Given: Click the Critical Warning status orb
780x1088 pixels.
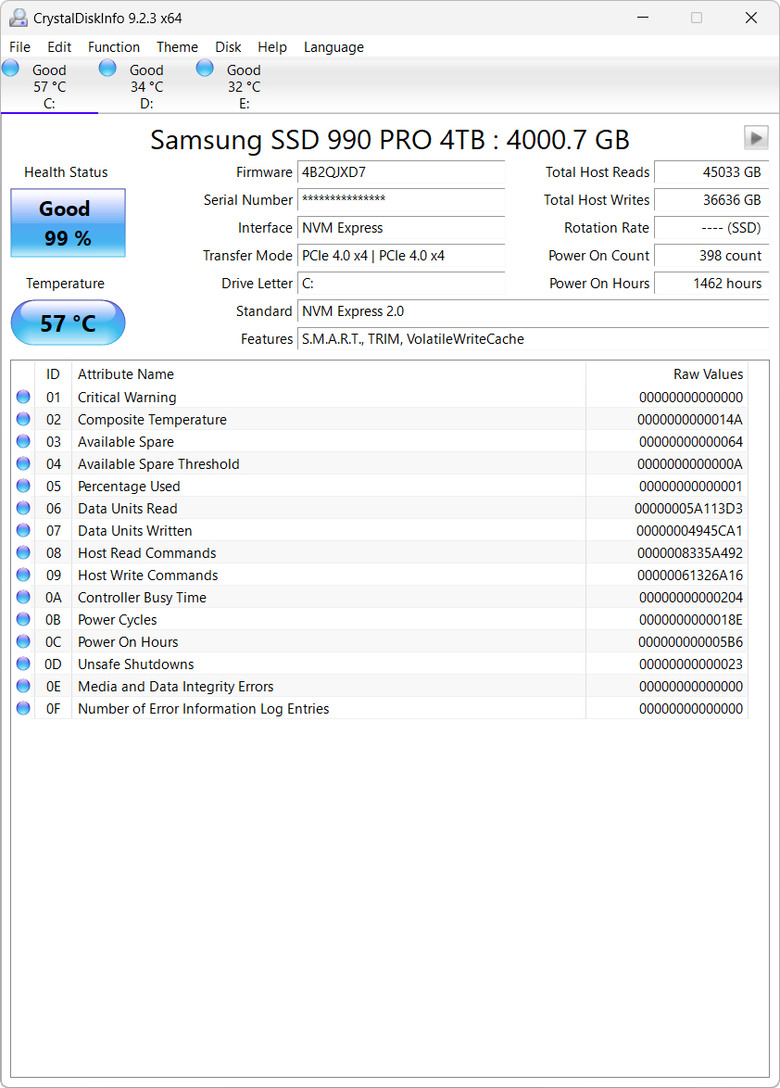Looking at the screenshot, I should tap(24, 397).
